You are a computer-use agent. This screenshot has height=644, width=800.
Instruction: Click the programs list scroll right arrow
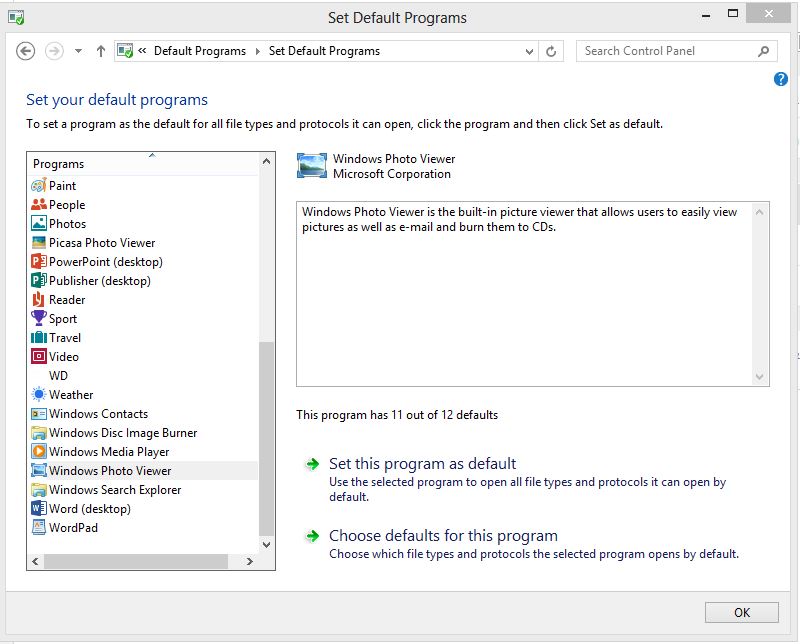[249, 561]
